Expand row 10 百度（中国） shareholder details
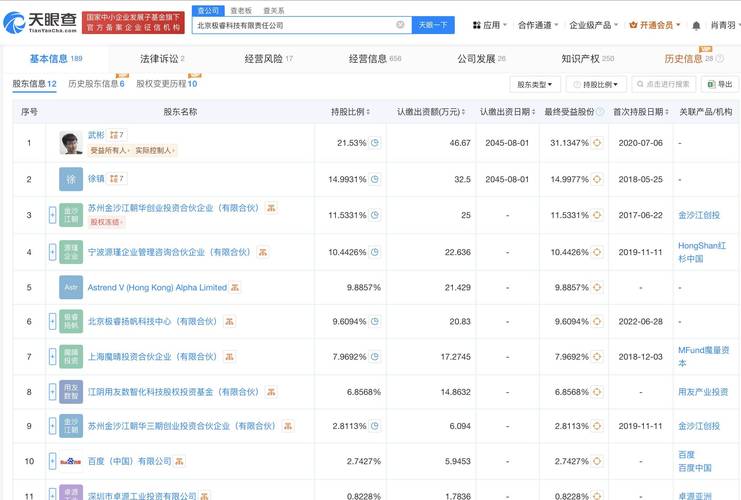 pos(52,461)
